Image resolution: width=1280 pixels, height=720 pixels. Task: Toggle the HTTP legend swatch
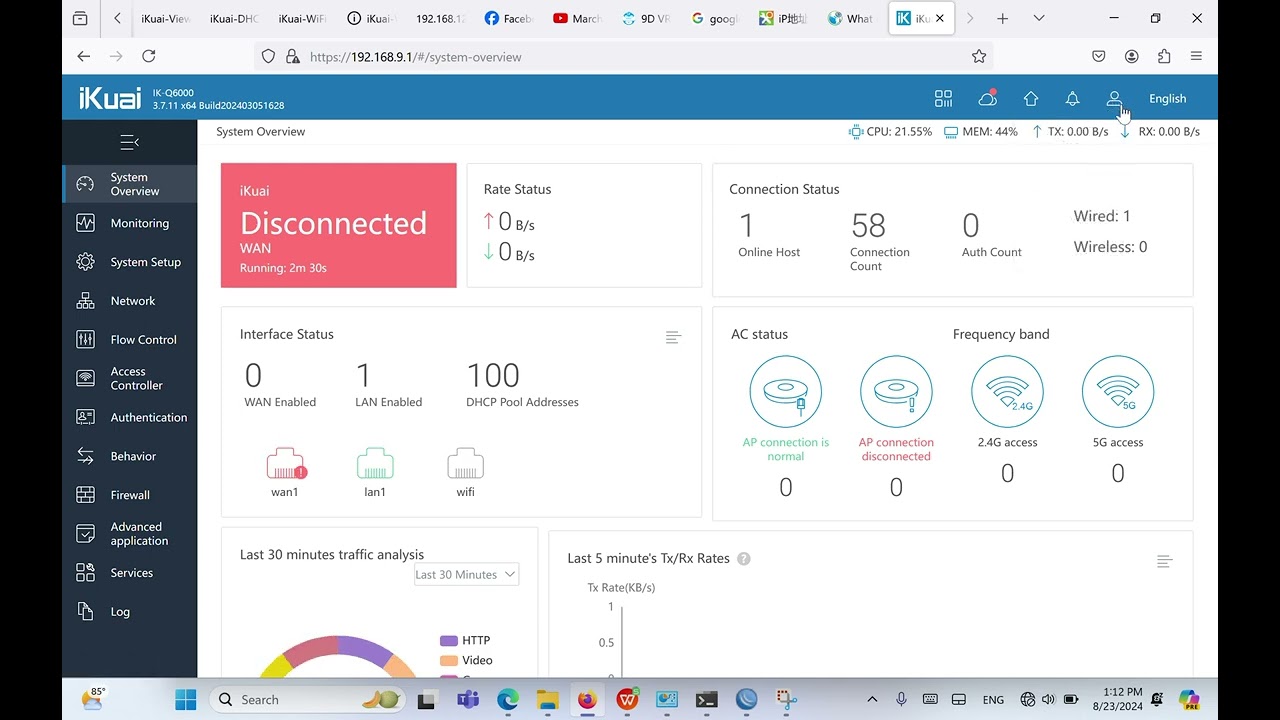tap(449, 640)
